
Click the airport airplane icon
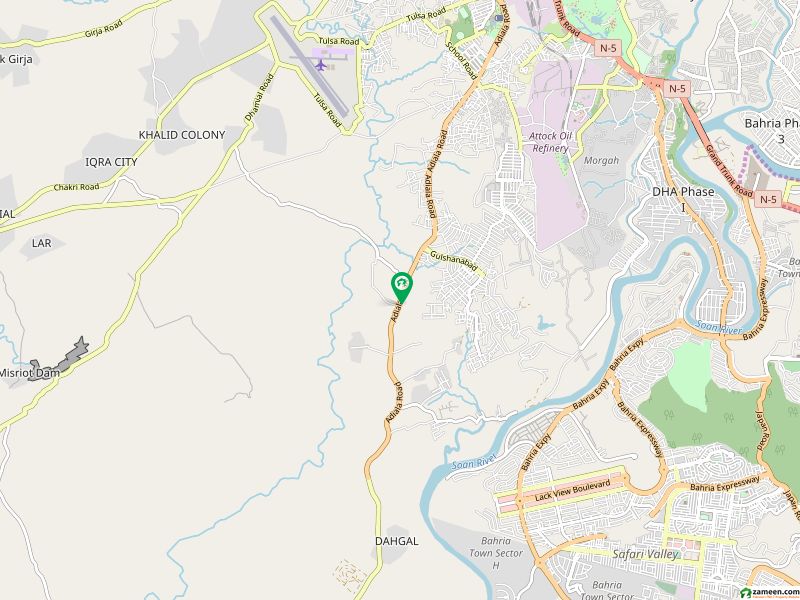321,65
